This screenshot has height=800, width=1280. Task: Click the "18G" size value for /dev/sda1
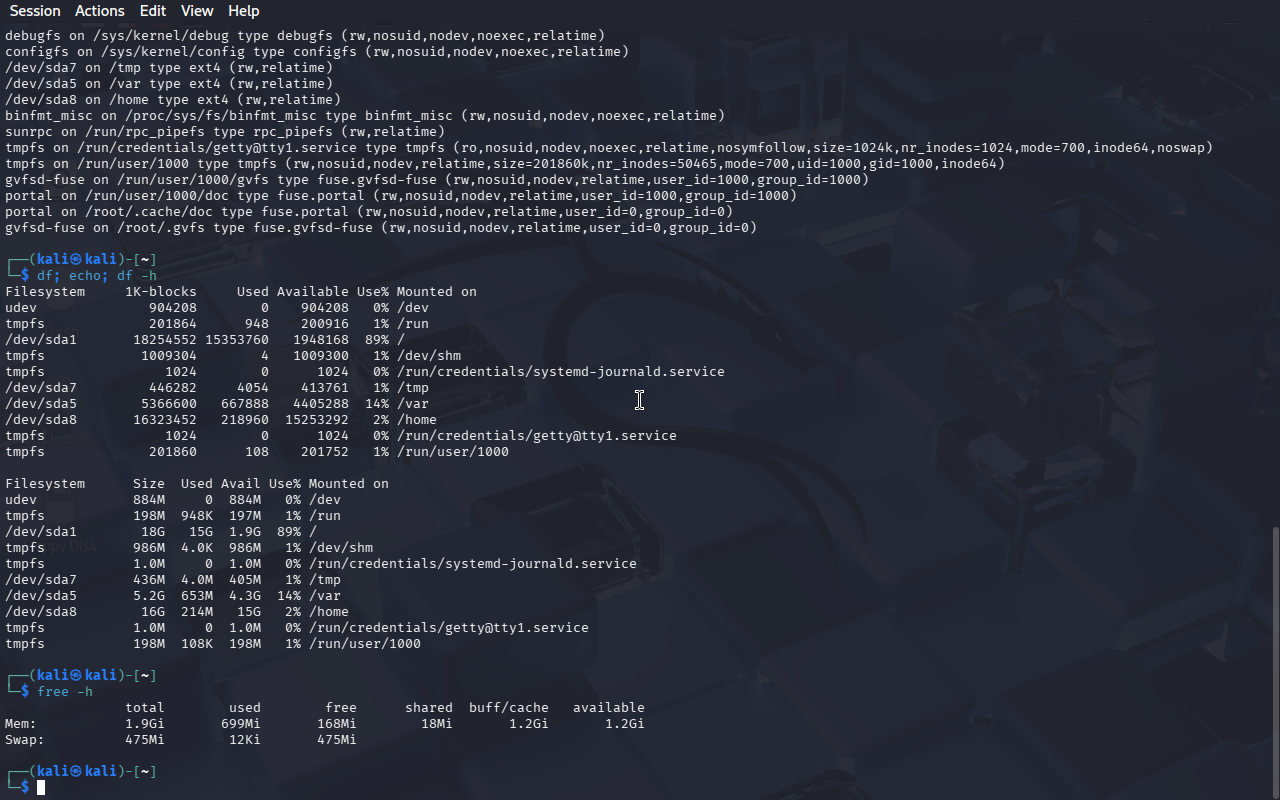click(x=153, y=531)
